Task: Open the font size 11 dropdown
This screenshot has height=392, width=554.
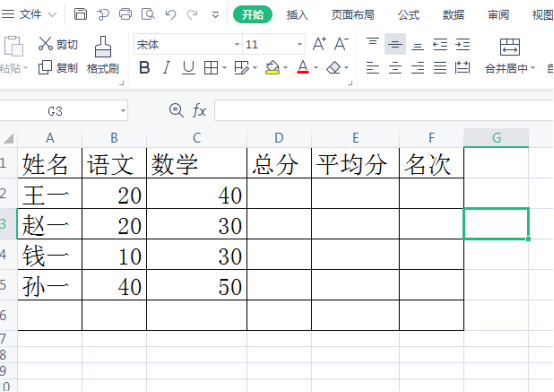Action: click(300, 45)
